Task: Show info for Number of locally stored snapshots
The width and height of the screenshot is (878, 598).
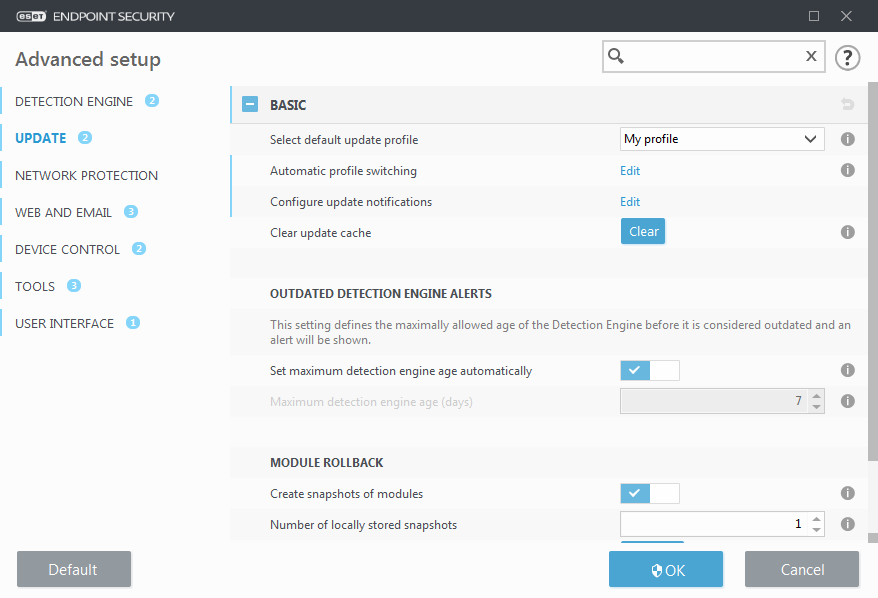Action: [x=848, y=524]
